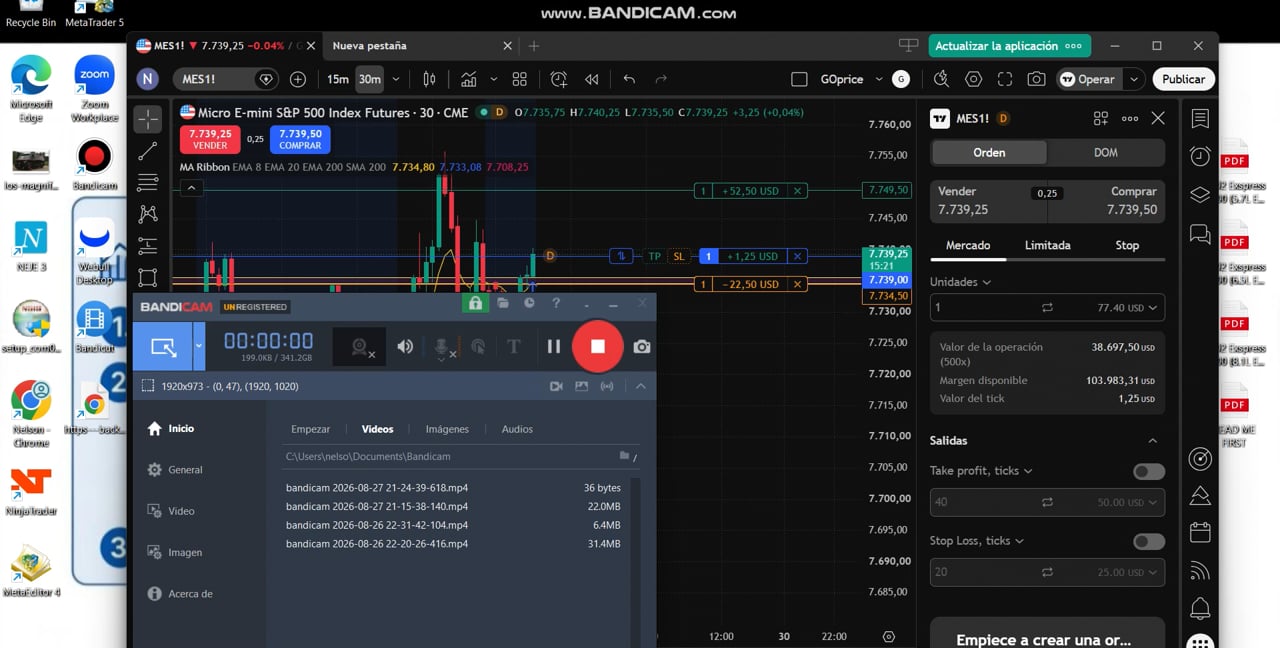
Task: Select the trend line drawing tool
Action: click(x=148, y=151)
